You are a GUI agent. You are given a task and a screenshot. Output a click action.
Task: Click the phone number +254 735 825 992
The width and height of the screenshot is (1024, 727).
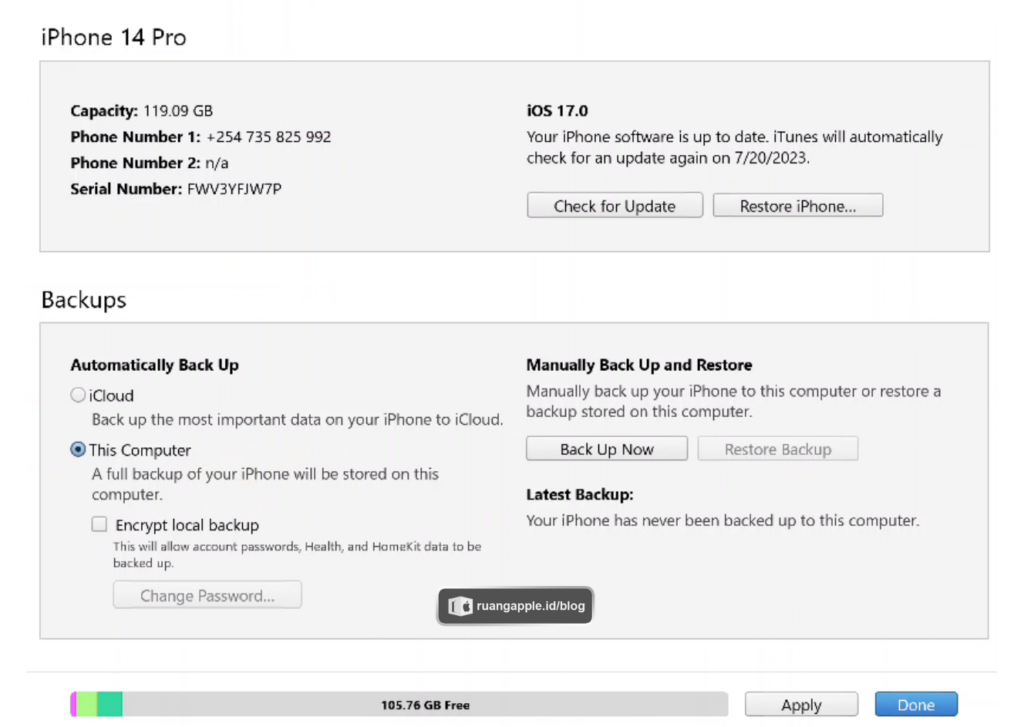point(268,137)
